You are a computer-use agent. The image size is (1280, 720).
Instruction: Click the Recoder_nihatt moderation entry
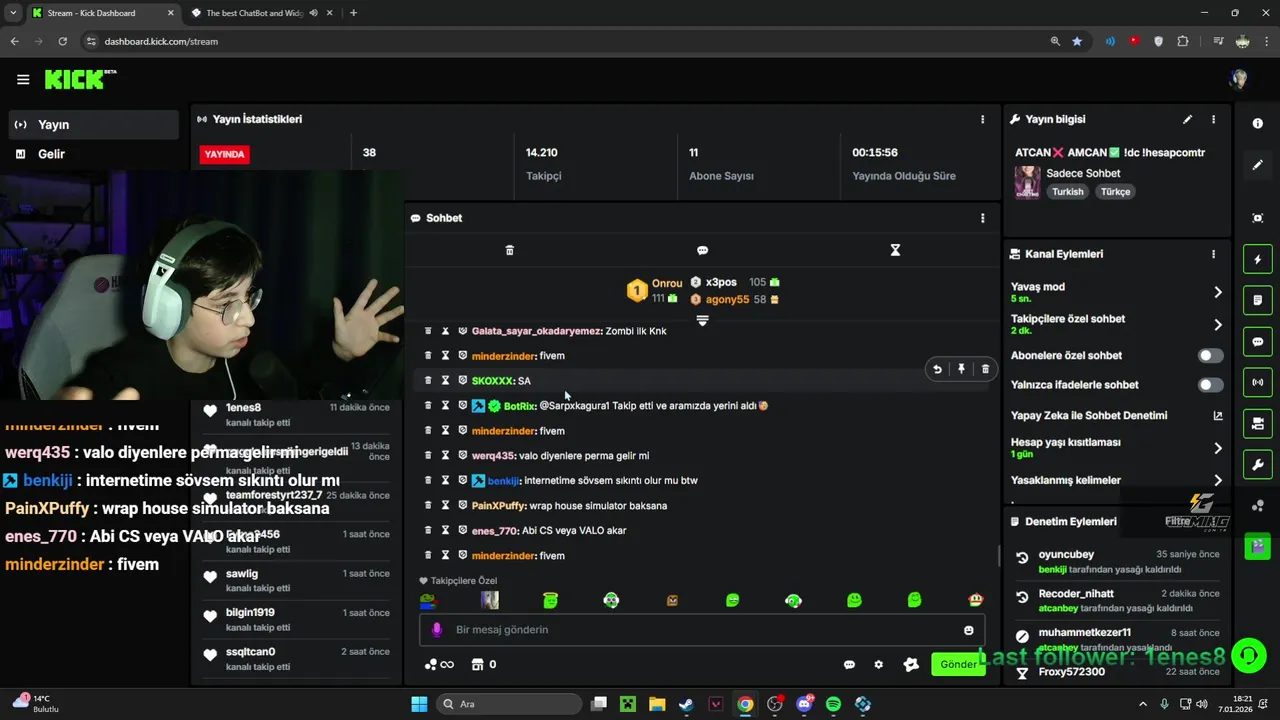[x=1116, y=600]
